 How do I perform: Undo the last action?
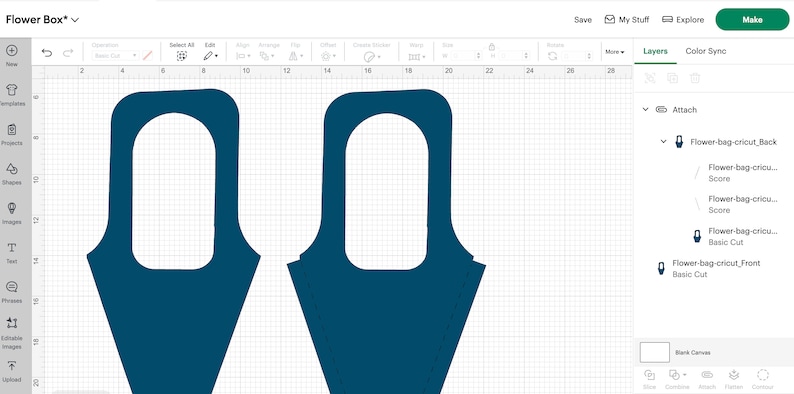[x=47, y=53]
